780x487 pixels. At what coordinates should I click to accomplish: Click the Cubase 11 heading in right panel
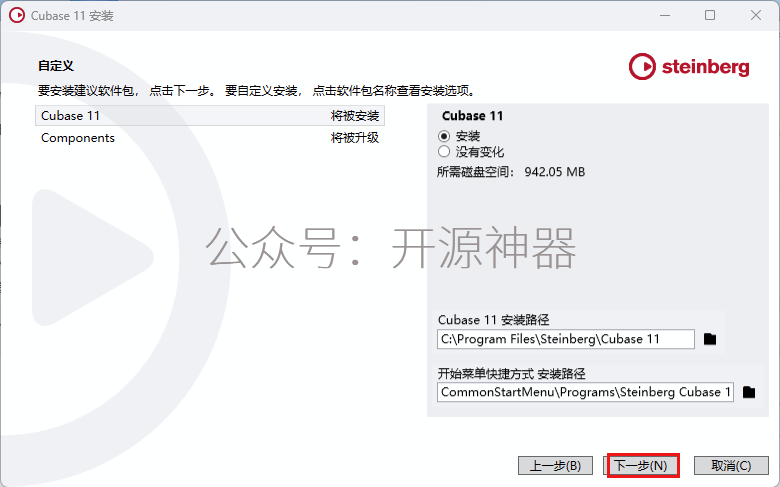[472, 116]
